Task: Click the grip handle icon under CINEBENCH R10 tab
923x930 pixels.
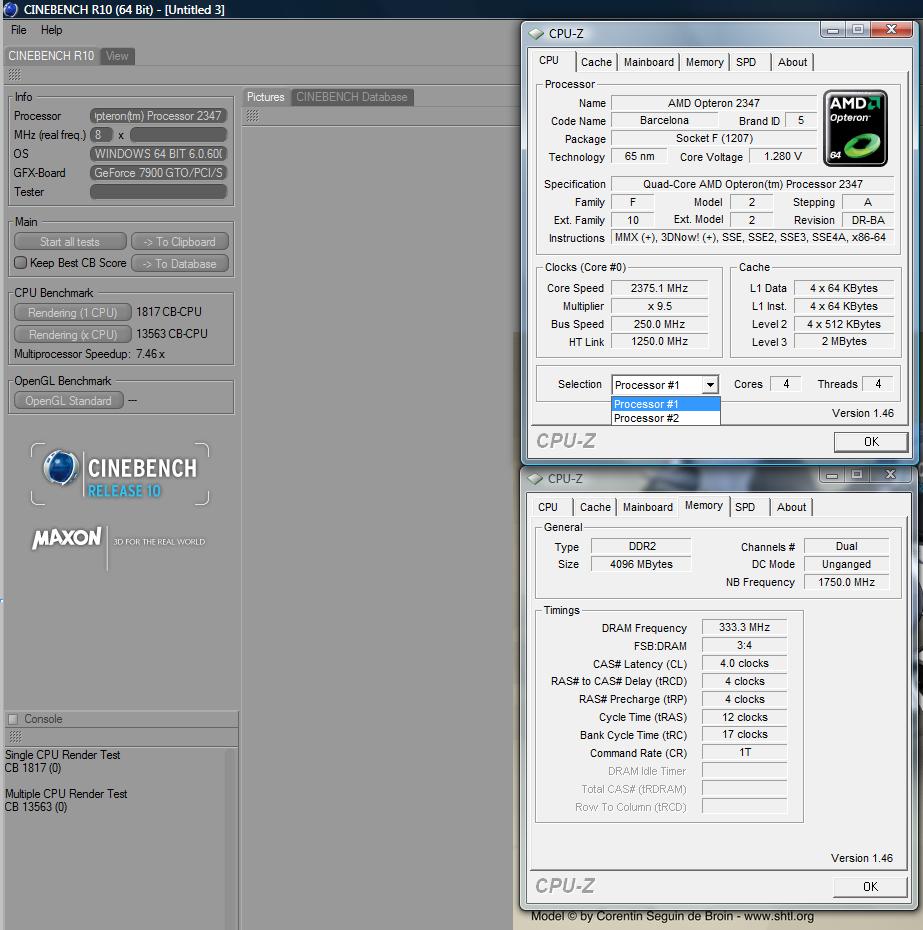Action: point(15,74)
